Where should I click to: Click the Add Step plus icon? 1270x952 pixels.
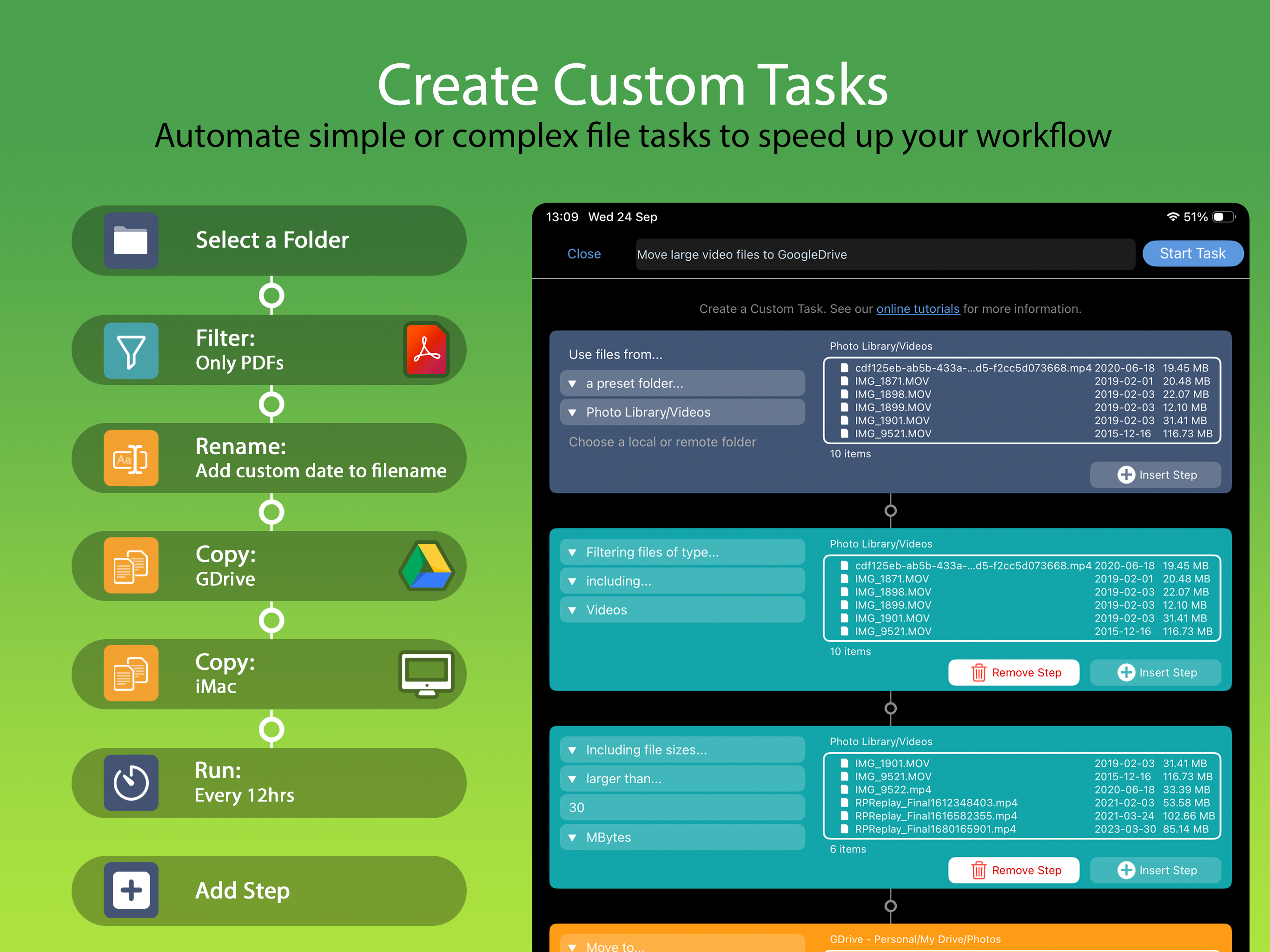click(131, 890)
